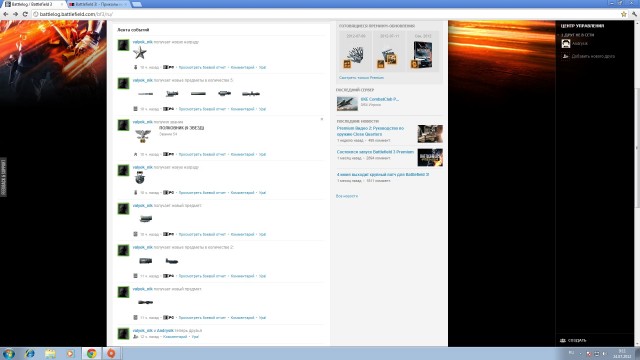640x360 pixels.
Task: Click the first weapon item in five-items entry
Action: (145, 94)
